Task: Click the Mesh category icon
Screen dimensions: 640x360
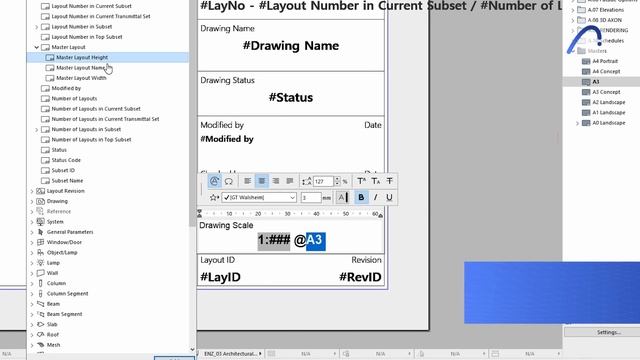Action: coord(40,344)
